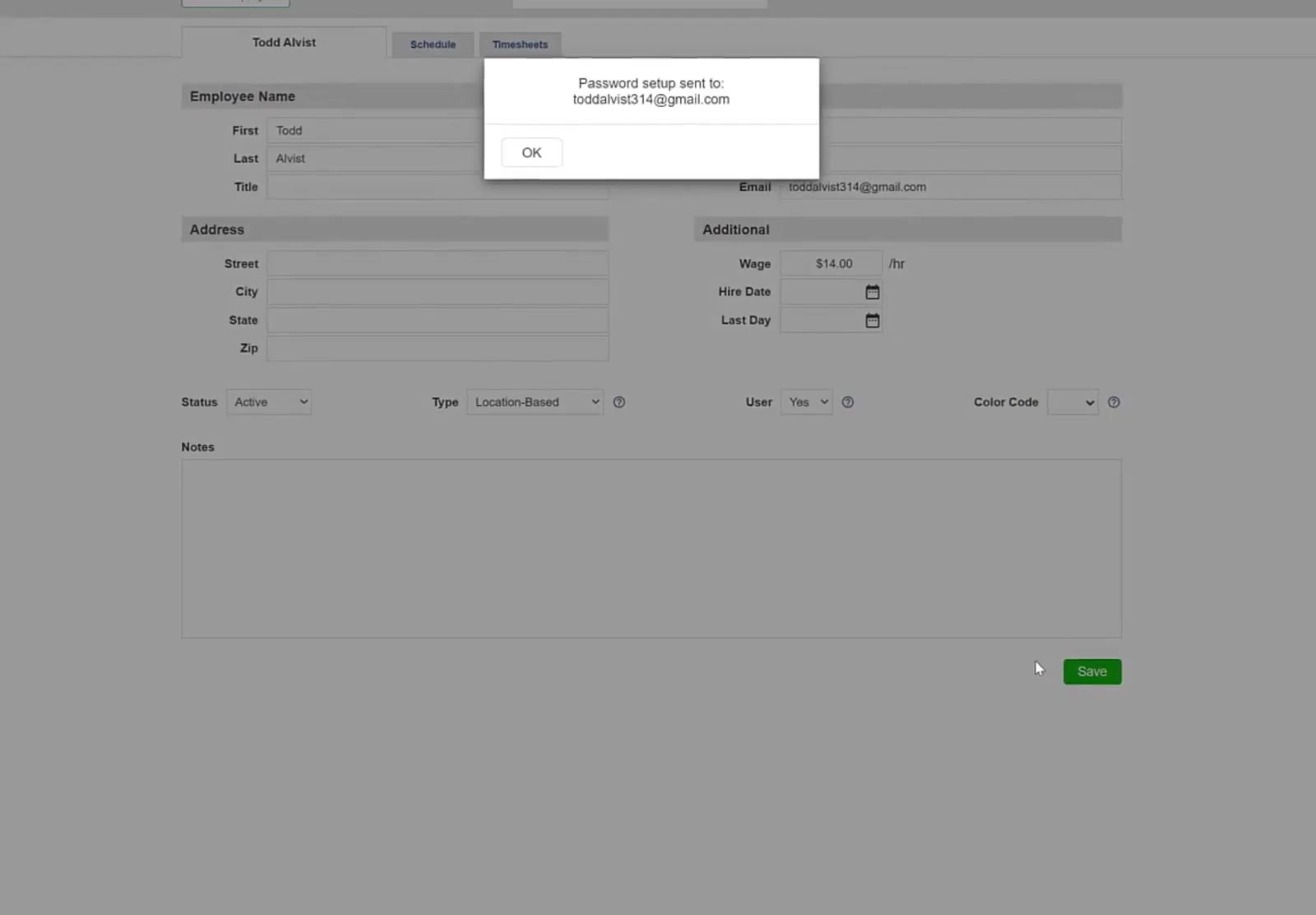The image size is (1316, 915).
Task: Open the Status dropdown
Action: (x=269, y=402)
